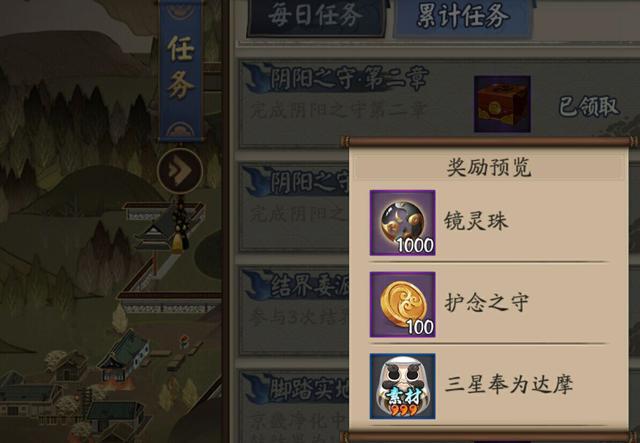Collapse the panel with double-arrow button

click(x=180, y=170)
